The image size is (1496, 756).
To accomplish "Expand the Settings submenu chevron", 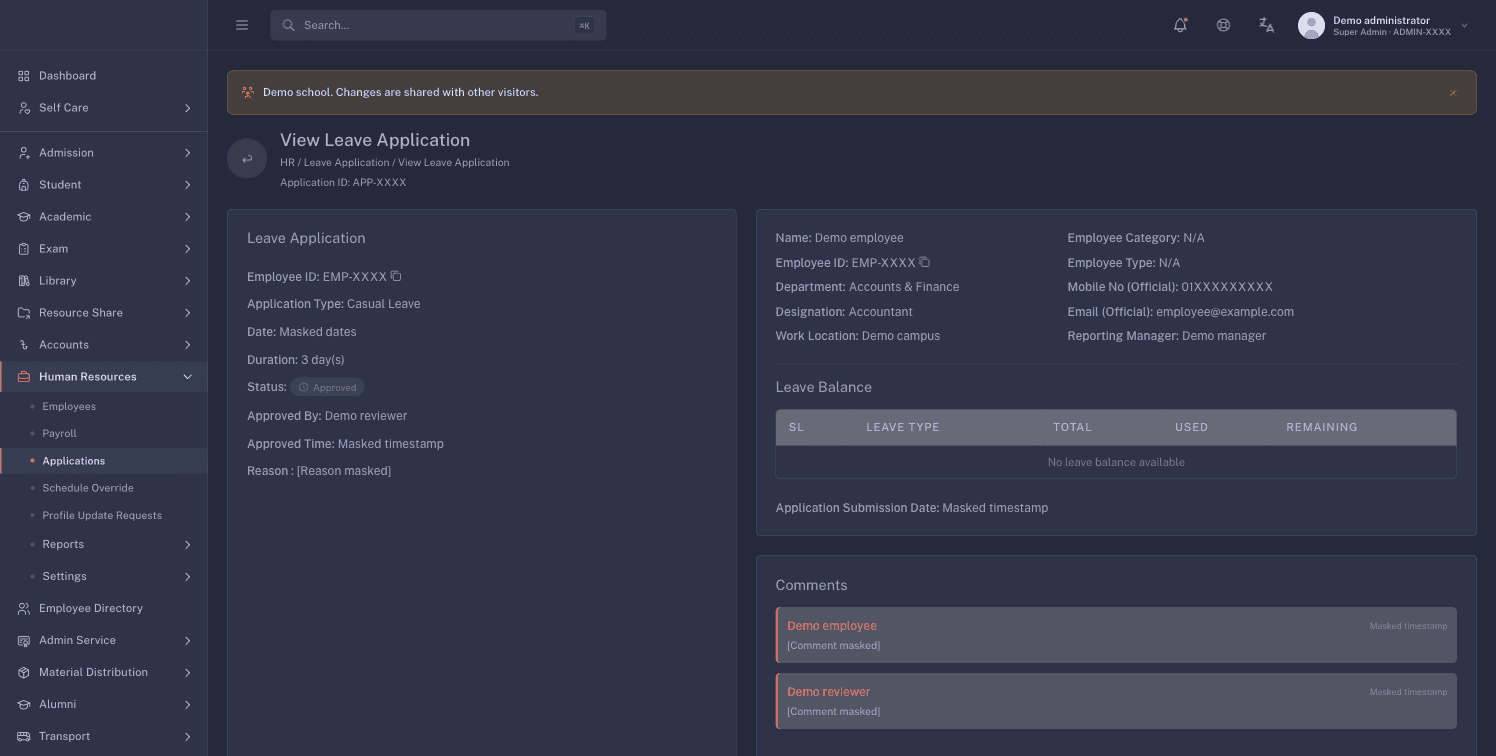I will coord(188,577).
